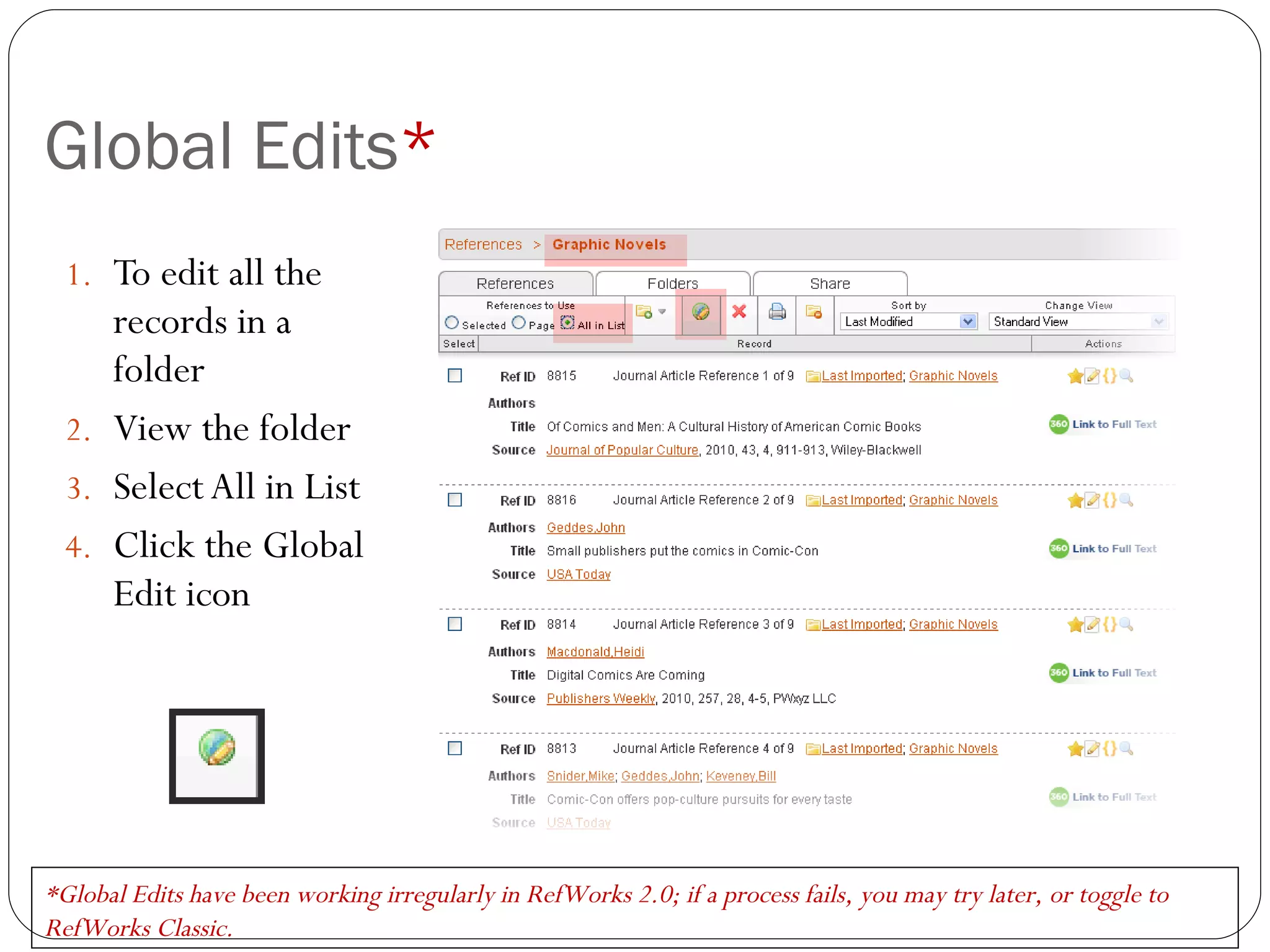The width and height of the screenshot is (1270, 952).
Task: View reference 8815 with magnifier icon
Action: (x=1126, y=376)
